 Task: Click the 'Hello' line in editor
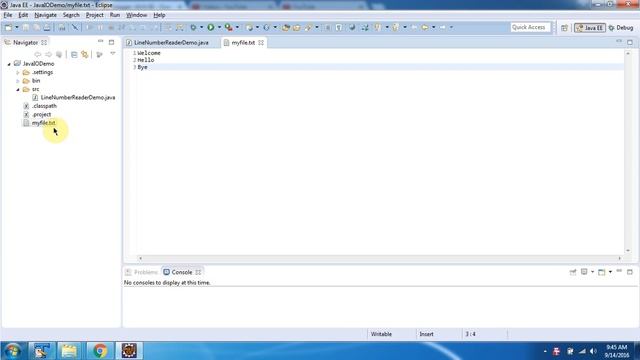point(146,60)
